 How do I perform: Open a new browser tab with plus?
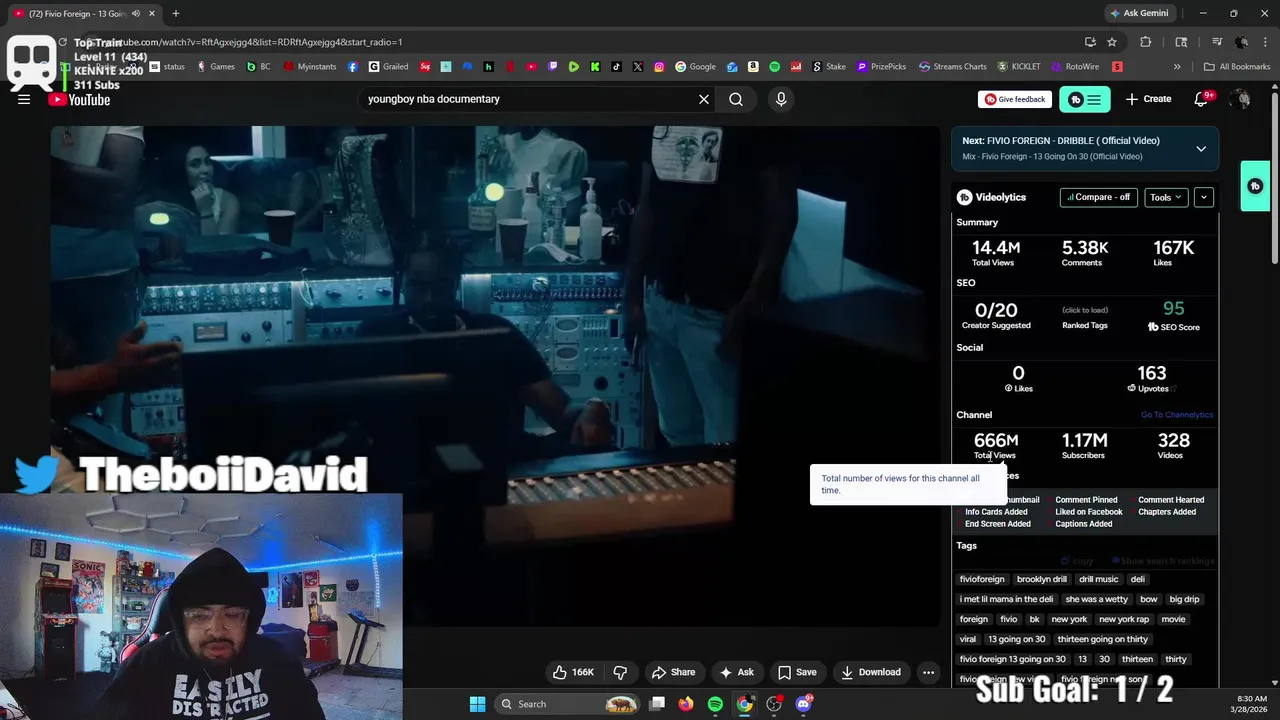click(176, 13)
